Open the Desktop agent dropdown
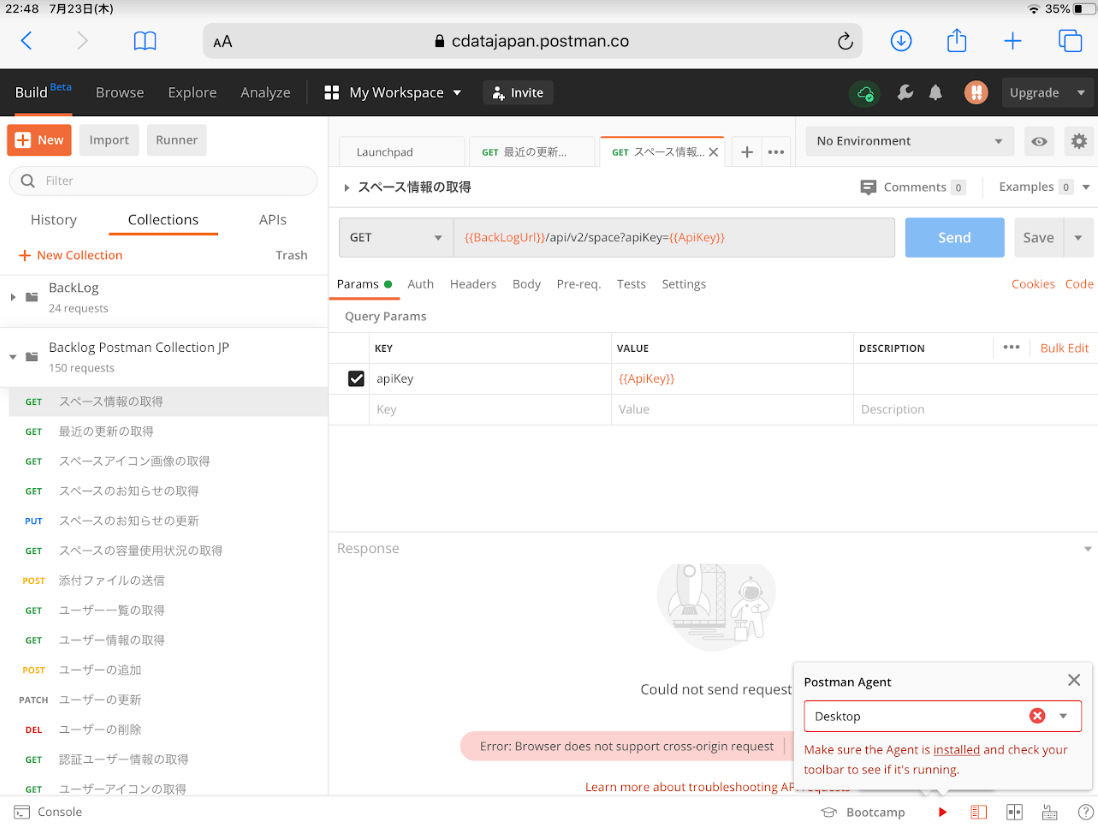The image size is (1098, 824). (1063, 715)
